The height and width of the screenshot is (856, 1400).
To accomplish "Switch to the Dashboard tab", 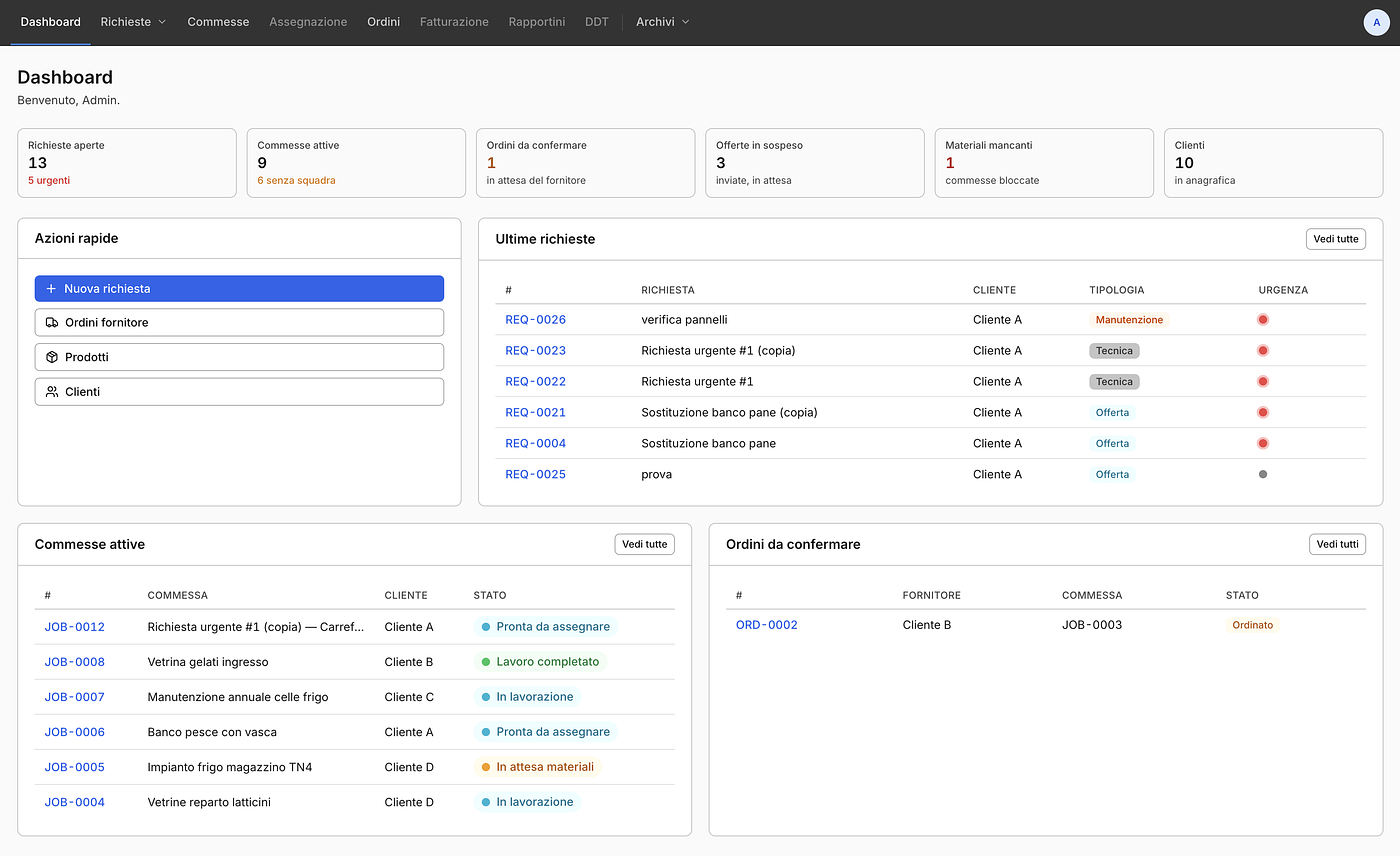I will point(51,22).
